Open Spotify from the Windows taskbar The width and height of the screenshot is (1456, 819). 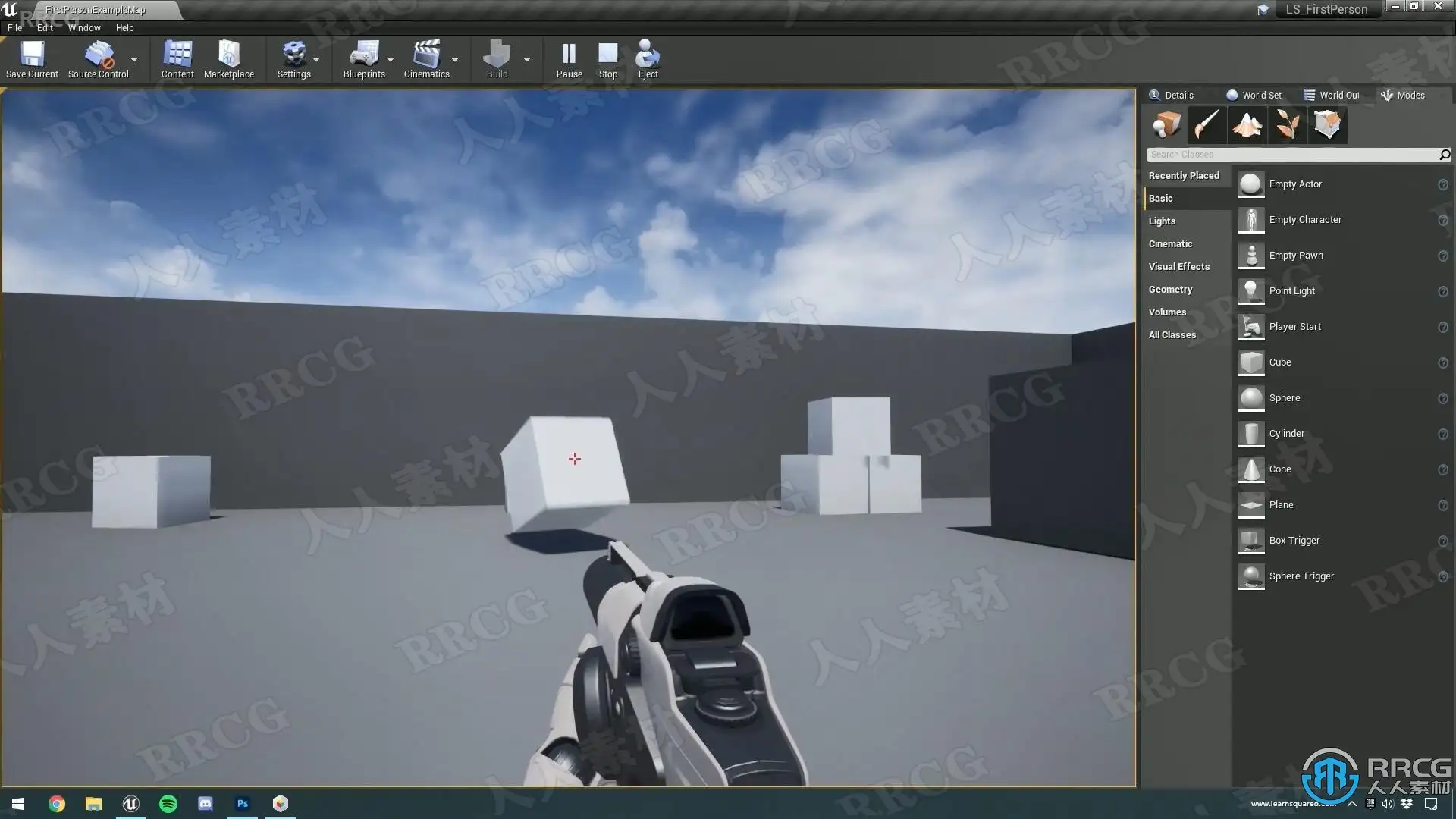click(x=168, y=804)
